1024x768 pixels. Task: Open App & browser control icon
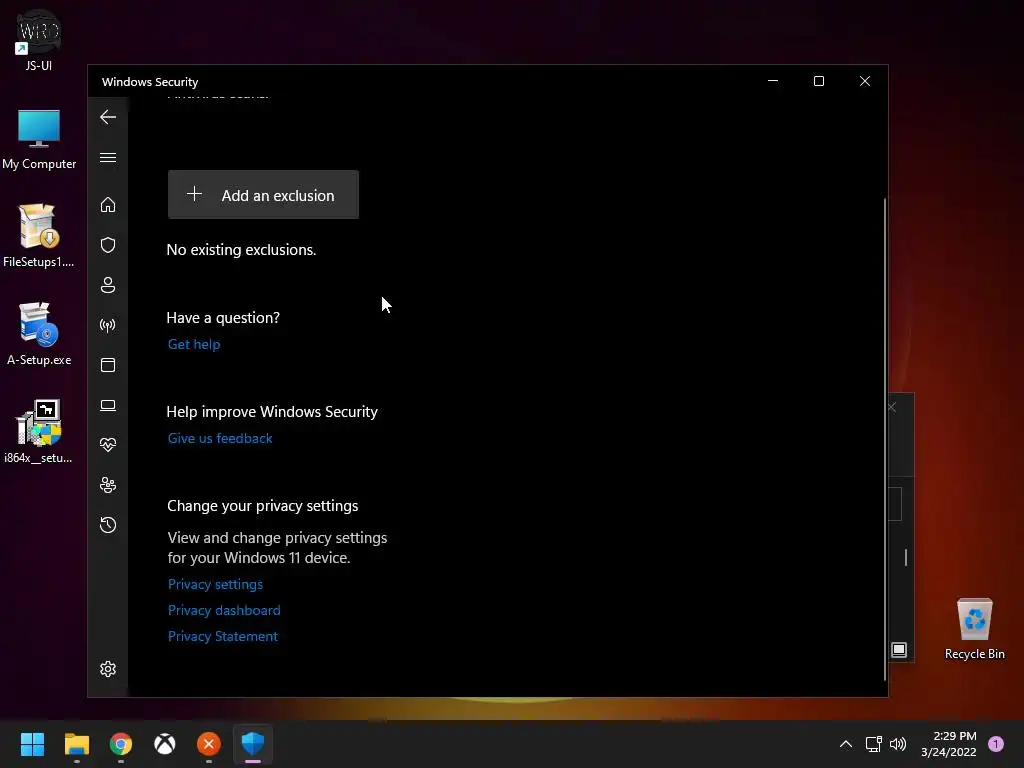coord(108,365)
